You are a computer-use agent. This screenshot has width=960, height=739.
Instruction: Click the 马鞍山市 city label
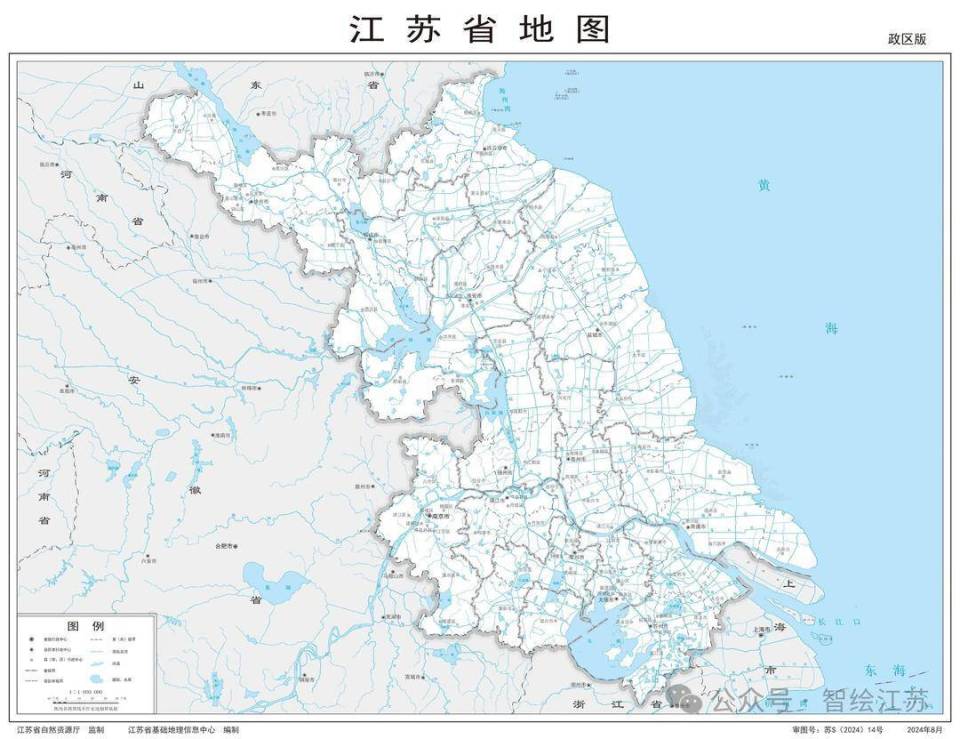coord(394,576)
